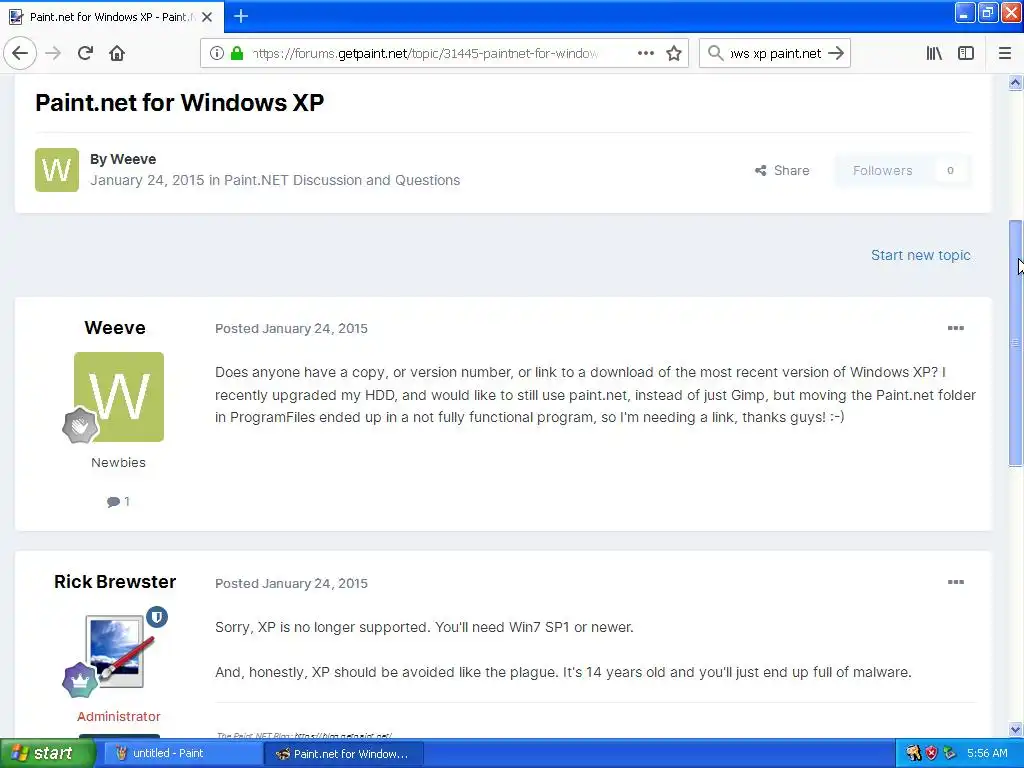Open Weeve profile from post author name

click(x=115, y=328)
